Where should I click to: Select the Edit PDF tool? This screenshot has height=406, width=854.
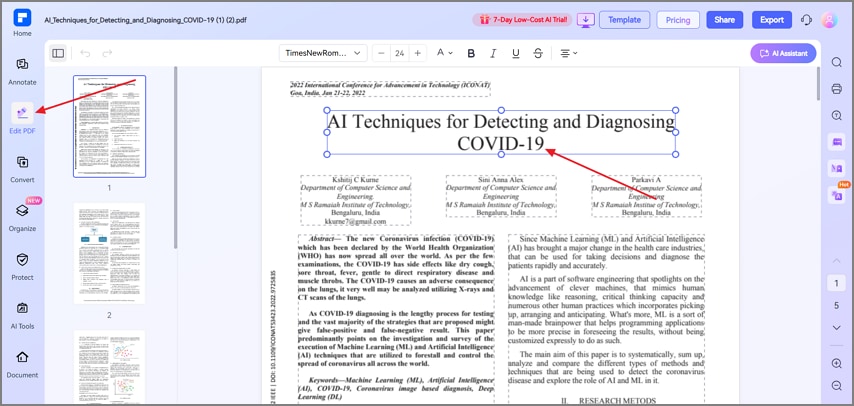[x=22, y=119]
